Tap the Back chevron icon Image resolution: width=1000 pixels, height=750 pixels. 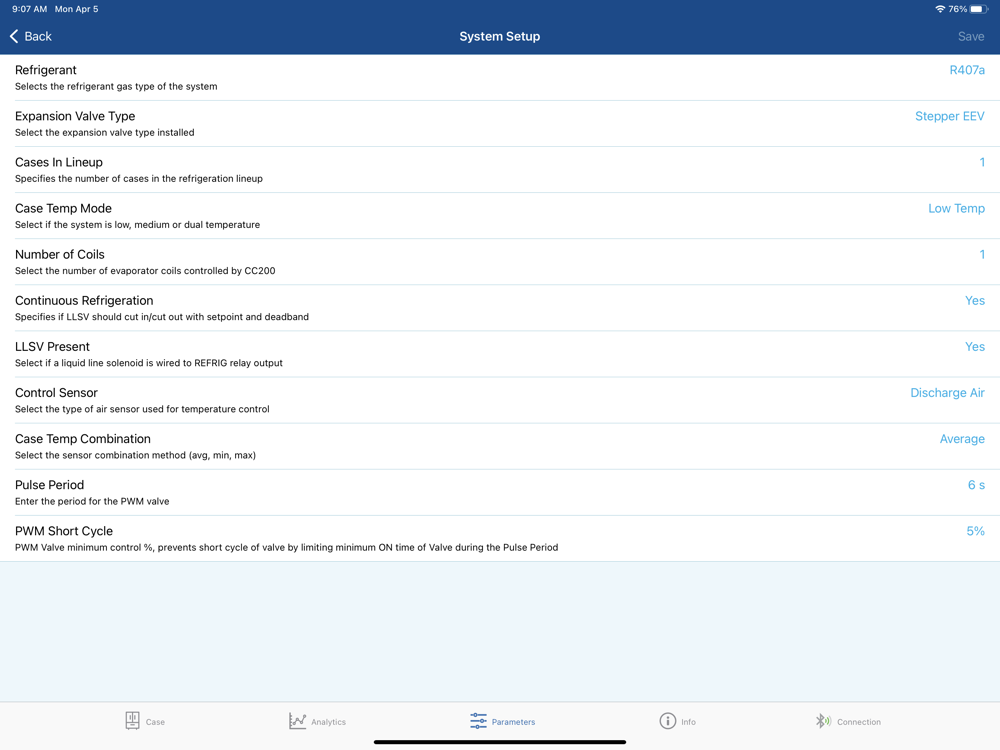14,36
